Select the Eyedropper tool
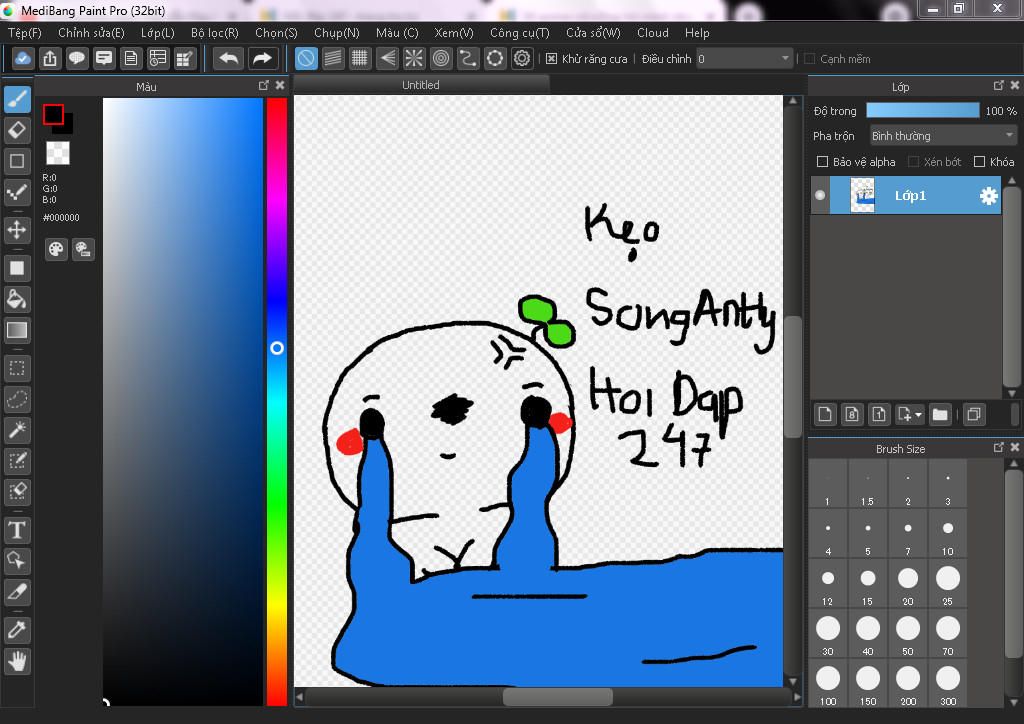Image resolution: width=1024 pixels, height=724 pixels. coord(17,629)
